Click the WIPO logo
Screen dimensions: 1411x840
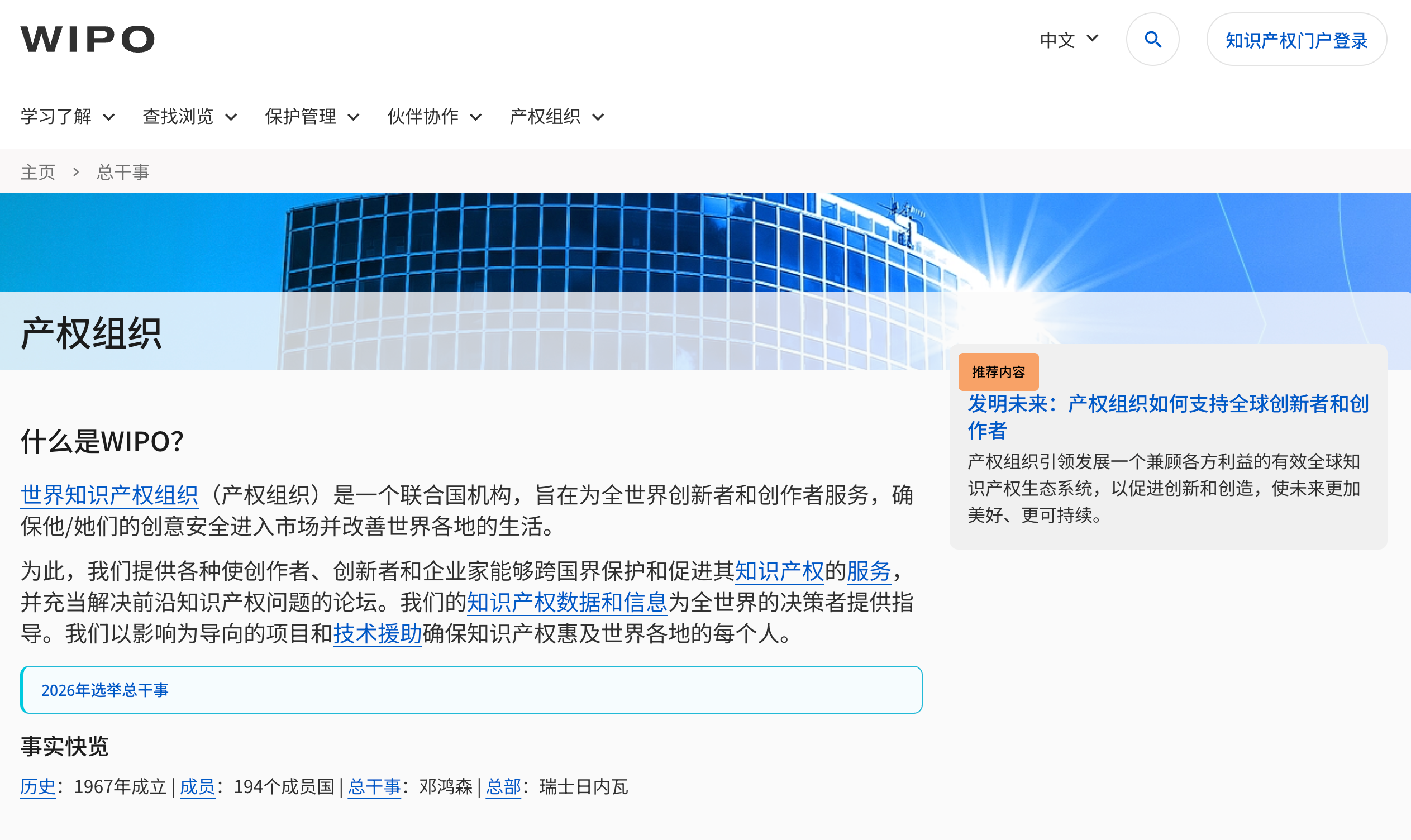pos(86,39)
